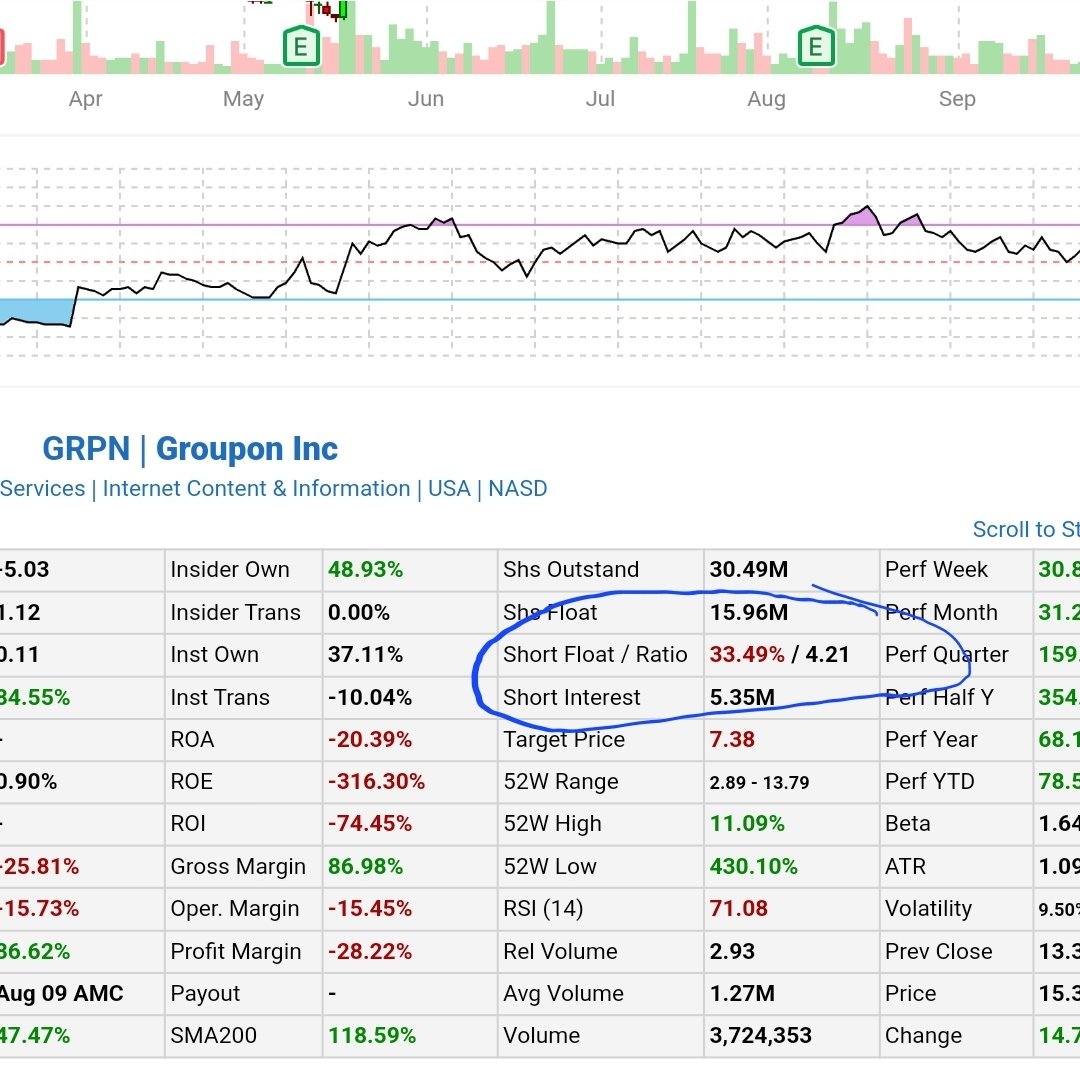The image size is (1080, 1088).
Task: Click the Short Float / Ratio label
Action: click(596, 654)
